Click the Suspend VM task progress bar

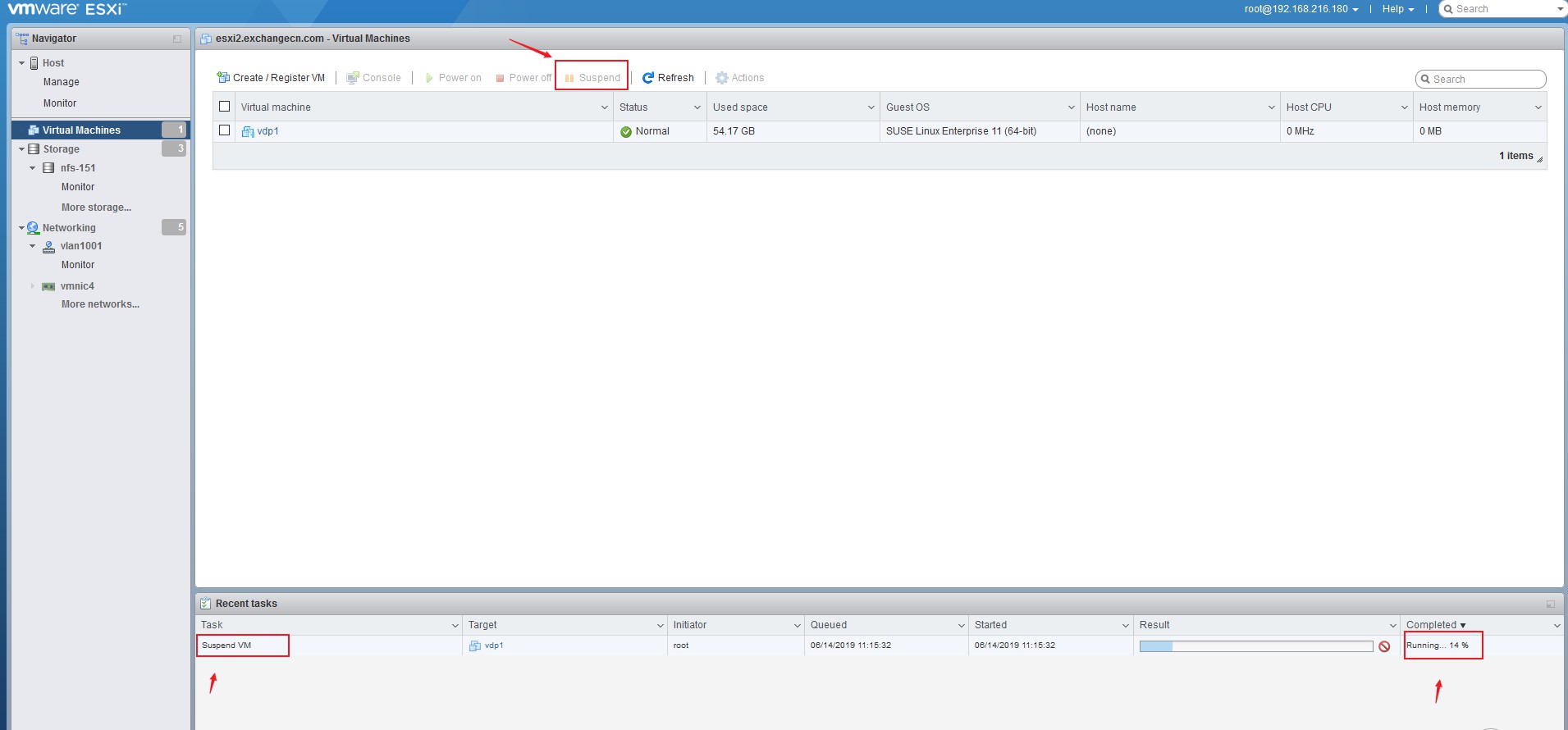(x=1256, y=646)
